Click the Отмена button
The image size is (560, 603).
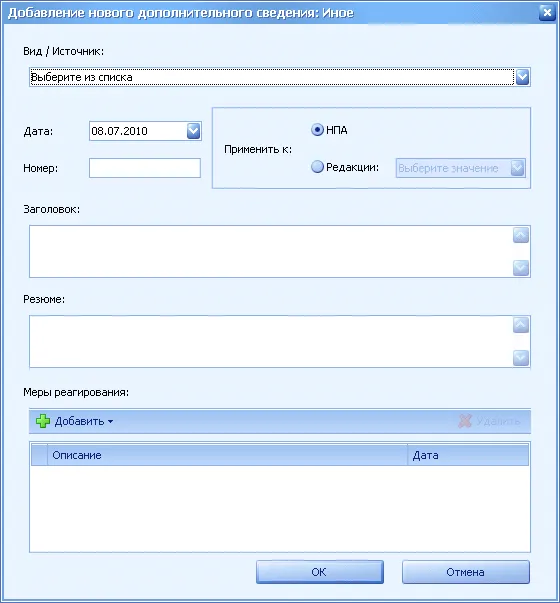pos(466,572)
